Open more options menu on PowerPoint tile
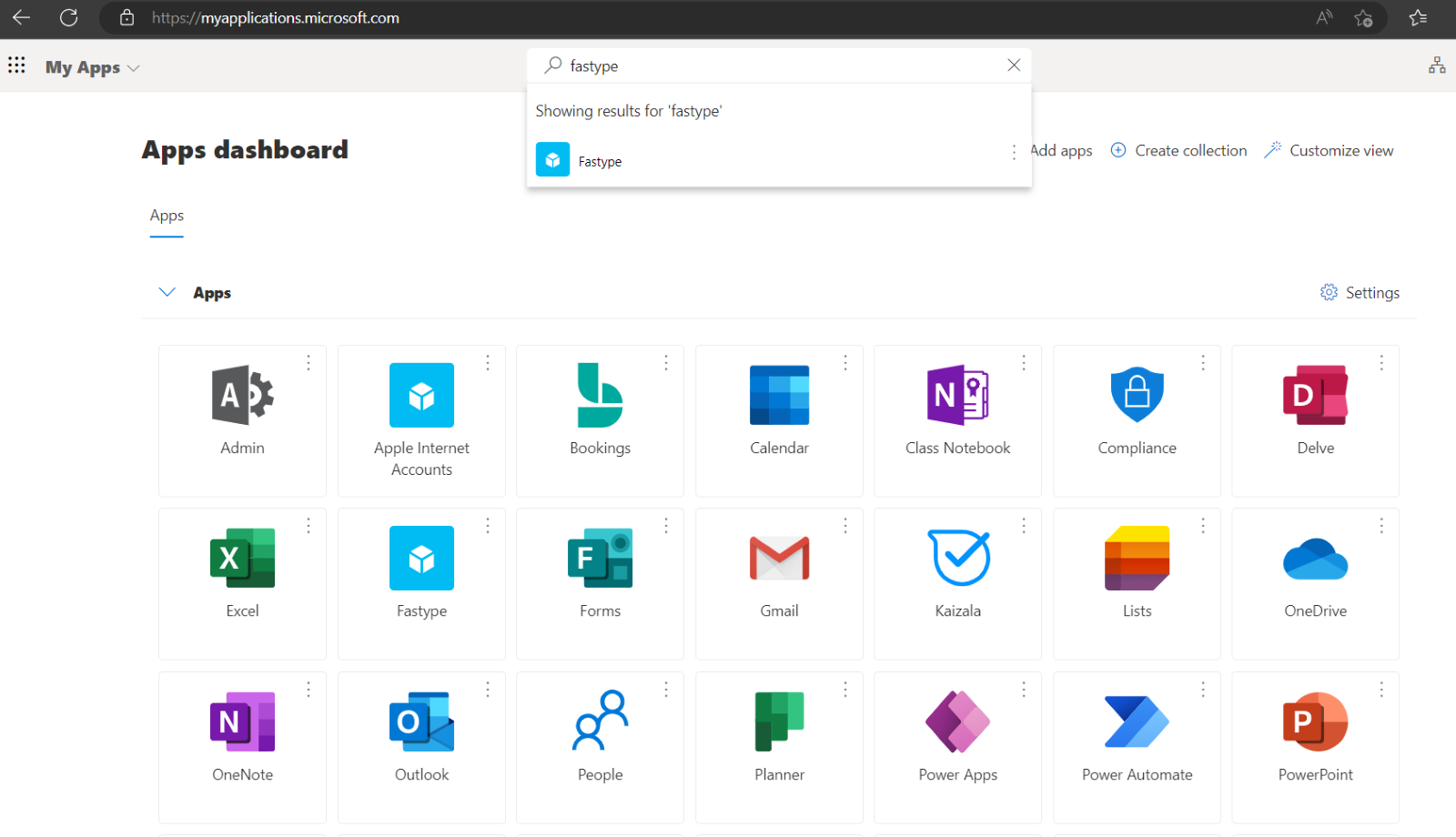This screenshot has height=837, width=1456. (1381, 690)
